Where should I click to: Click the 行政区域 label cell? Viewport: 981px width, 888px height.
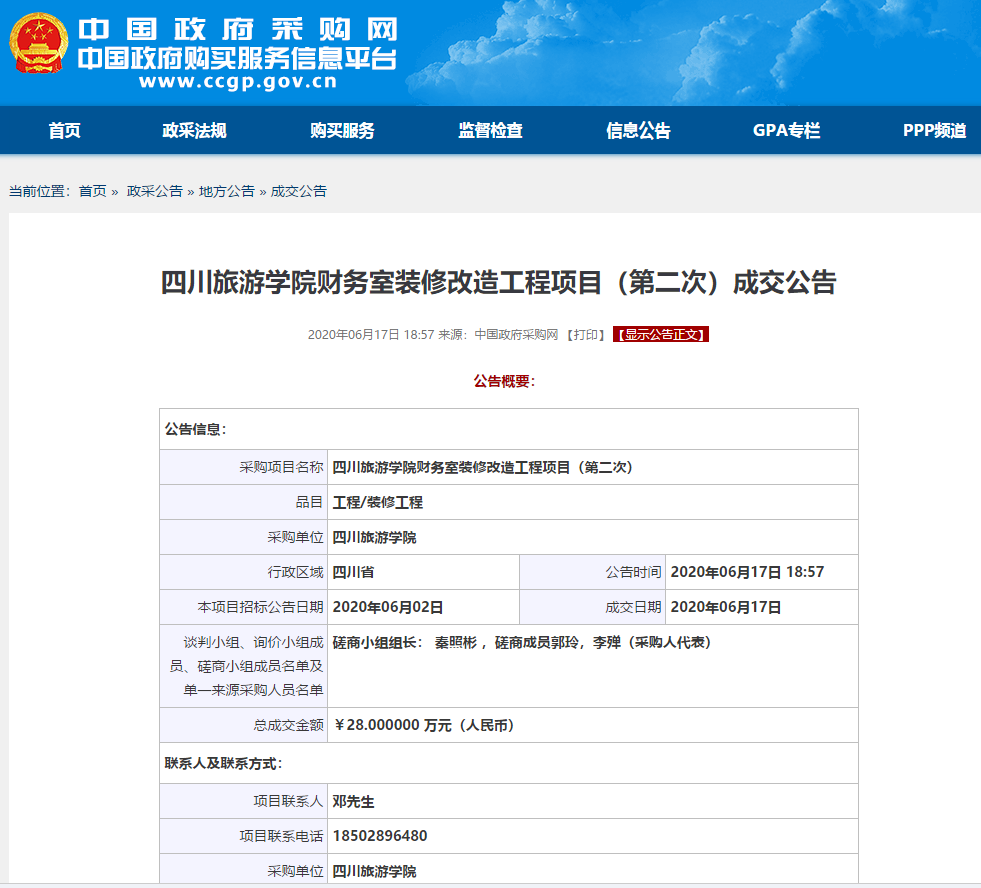[x=243, y=572]
